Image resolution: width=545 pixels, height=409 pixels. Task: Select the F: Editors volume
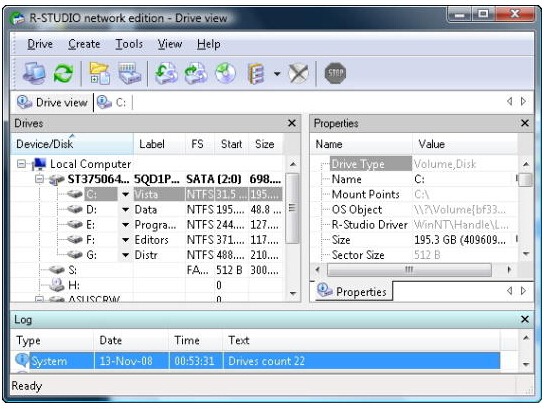[173, 240]
